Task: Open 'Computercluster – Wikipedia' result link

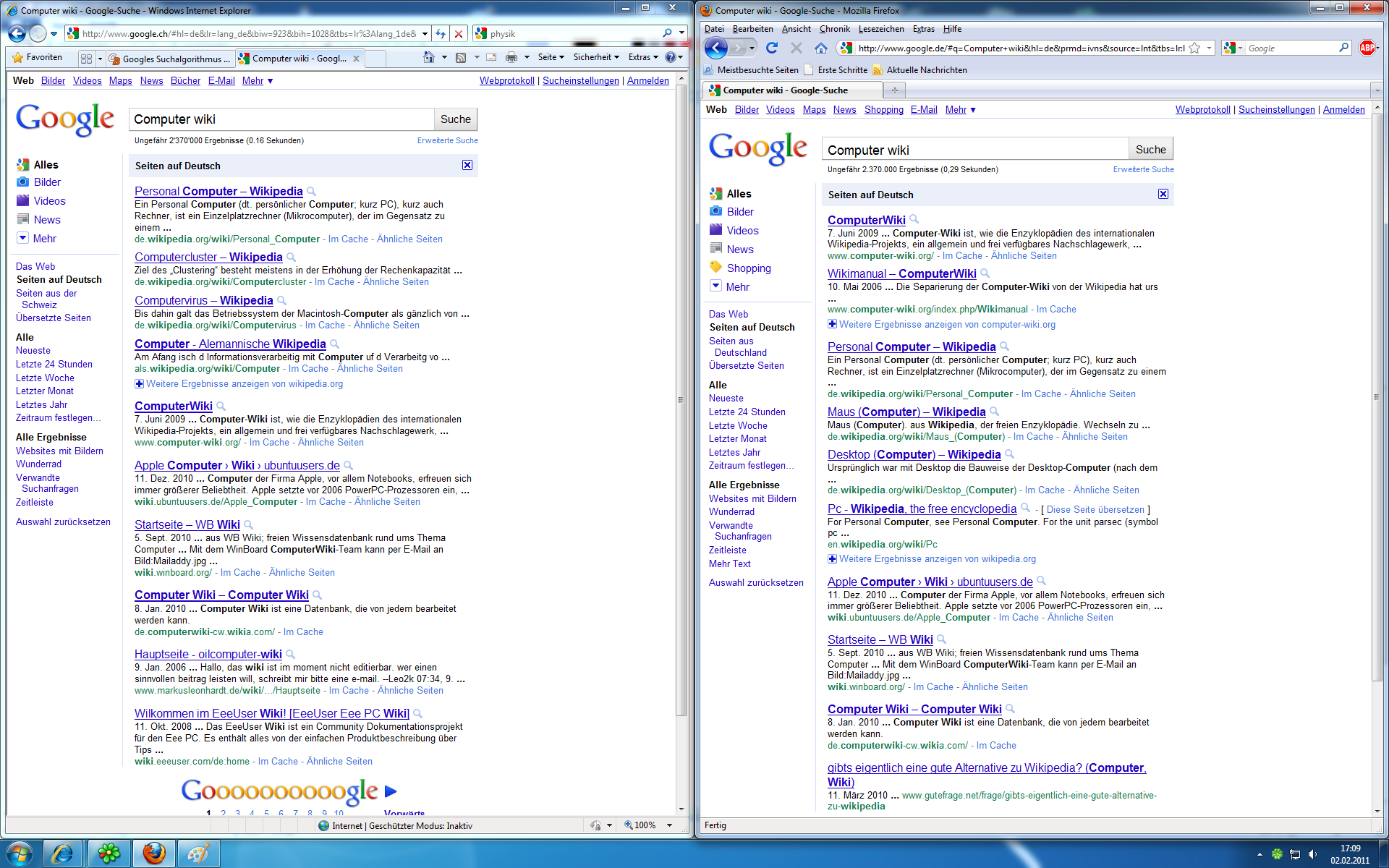Action: pyautogui.click(x=208, y=257)
